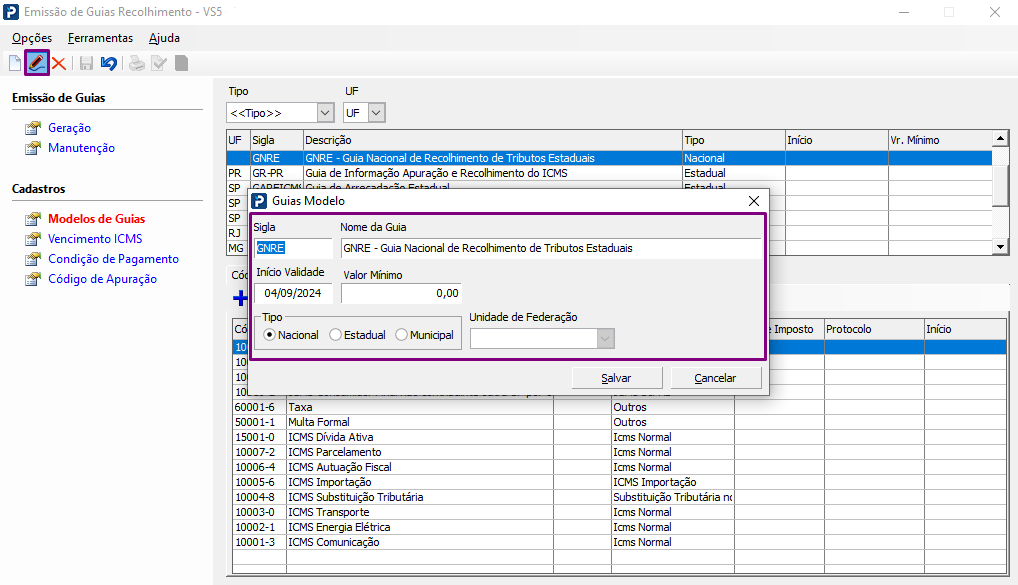Open the Opções menu
1018x585 pixels.
32,38
